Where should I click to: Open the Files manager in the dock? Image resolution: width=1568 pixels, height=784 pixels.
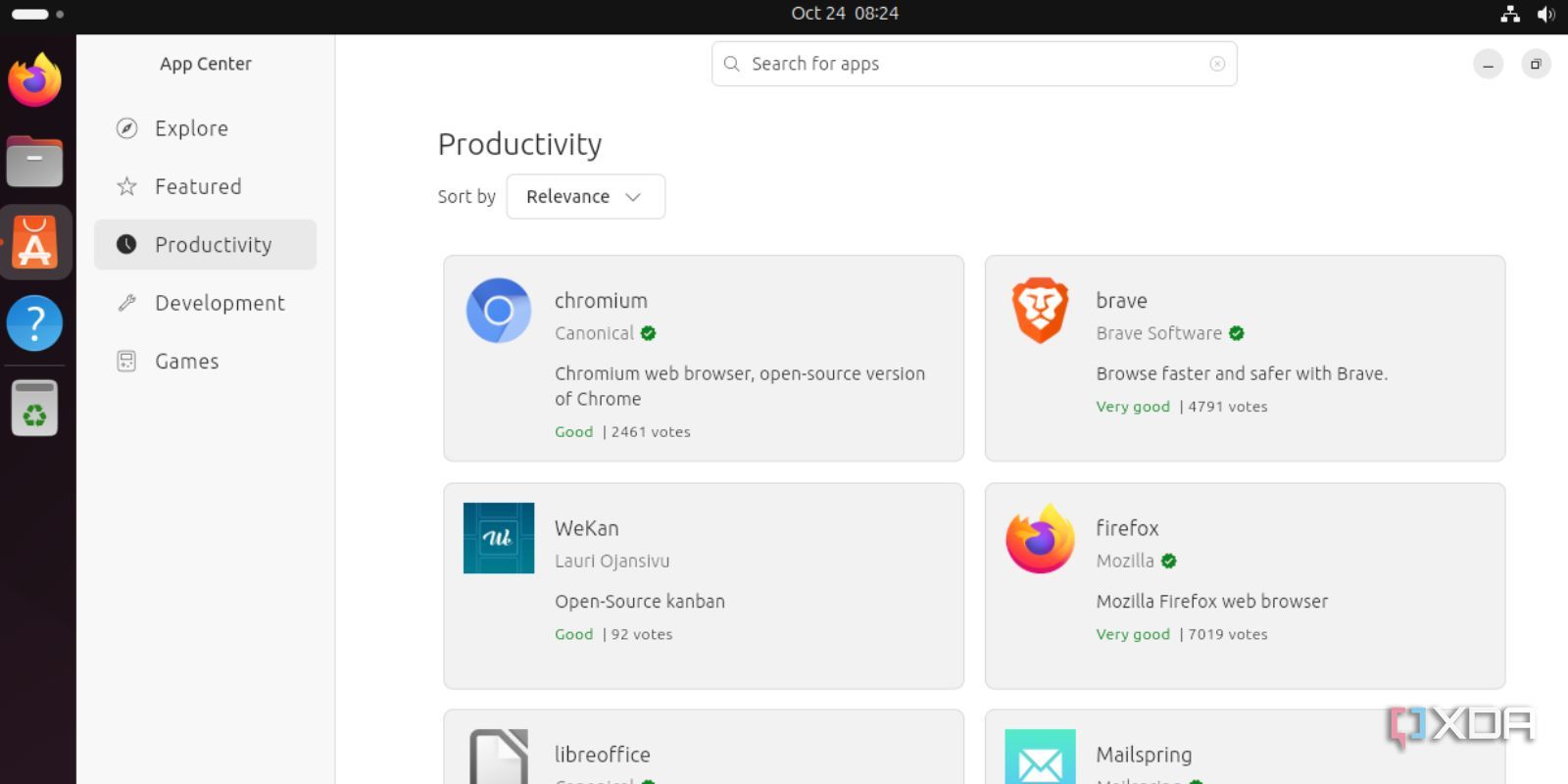pos(35,162)
